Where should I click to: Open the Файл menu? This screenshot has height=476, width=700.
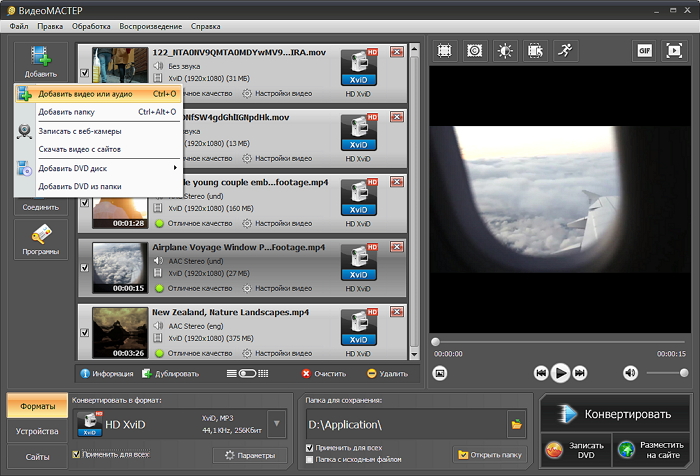19,26
